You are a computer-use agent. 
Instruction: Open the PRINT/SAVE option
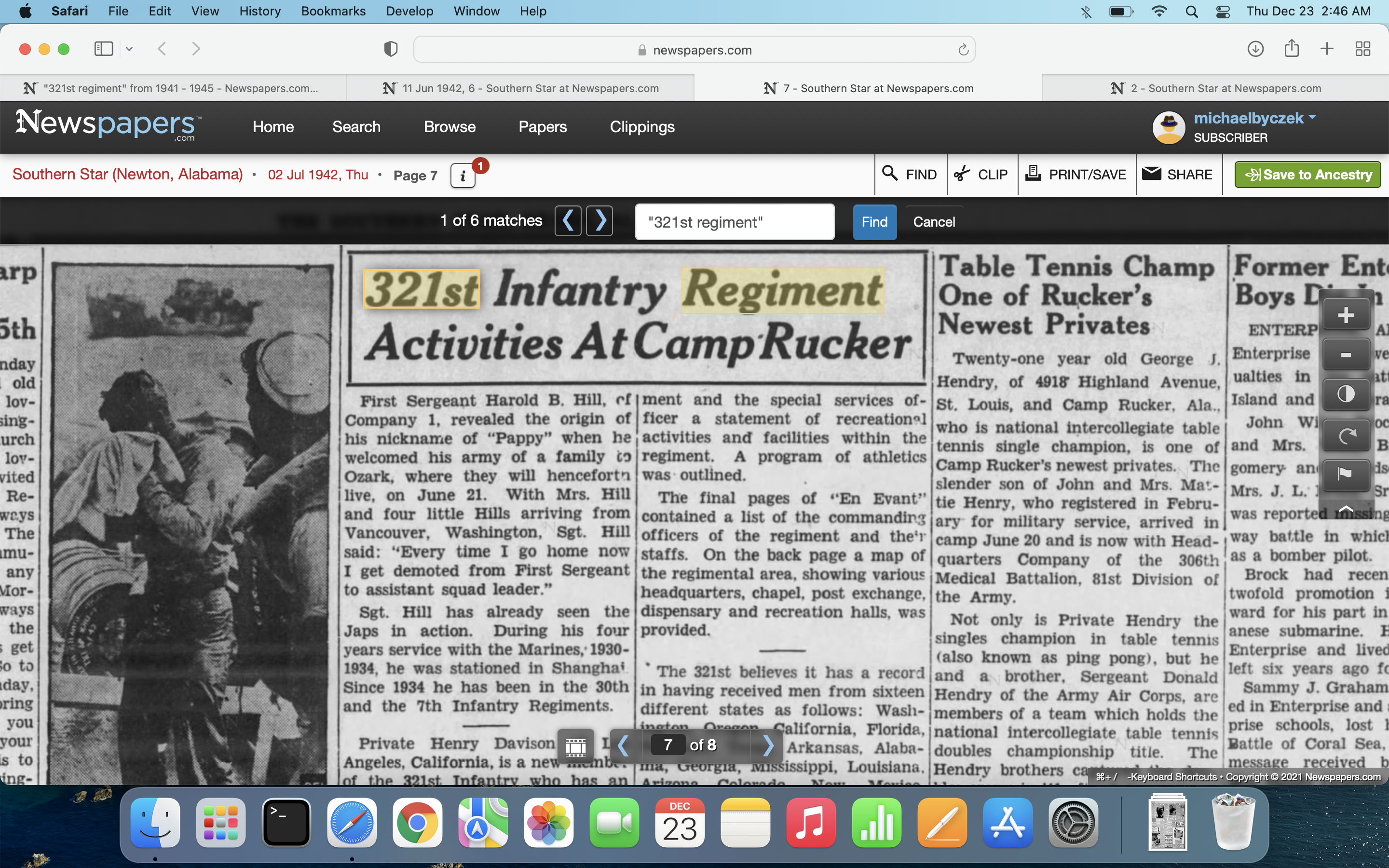coord(1076,175)
